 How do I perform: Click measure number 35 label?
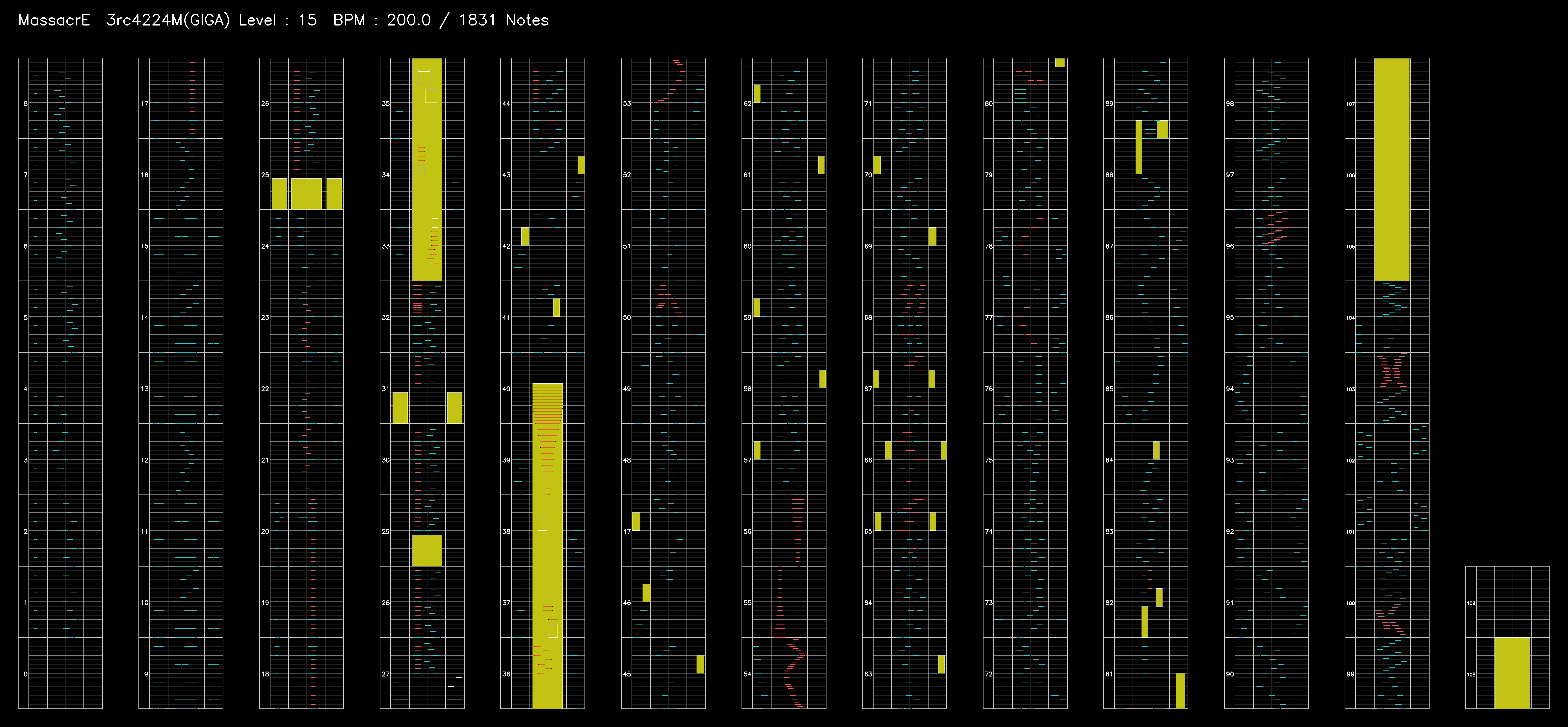coord(386,104)
